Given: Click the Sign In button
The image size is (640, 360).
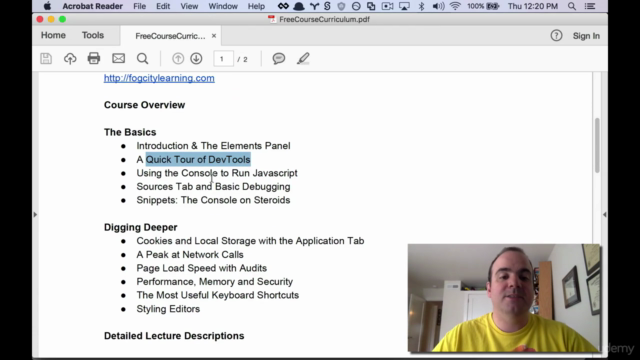Looking at the screenshot, I should tap(586, 36).
